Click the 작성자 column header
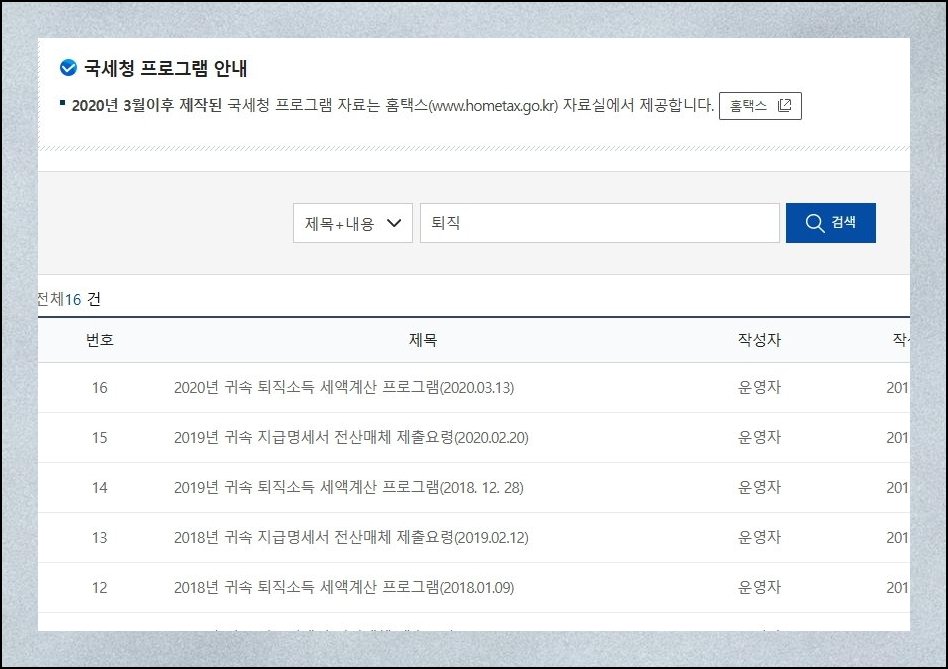Viewport: 948px width, 669px height. [x=759, y=340]
